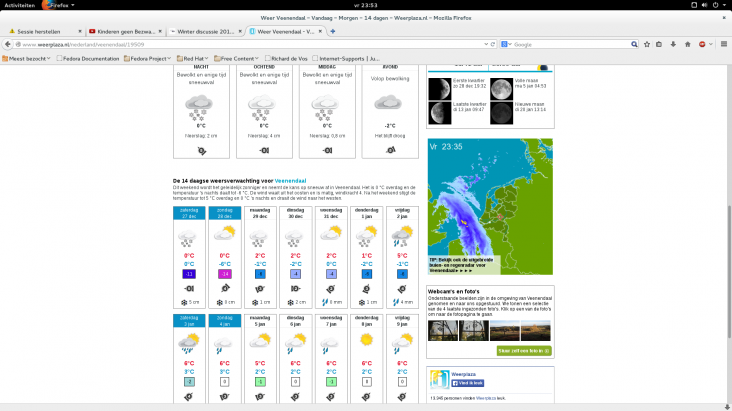Click the Volle maan moon image
732x411 pixels.
point(501,89)
